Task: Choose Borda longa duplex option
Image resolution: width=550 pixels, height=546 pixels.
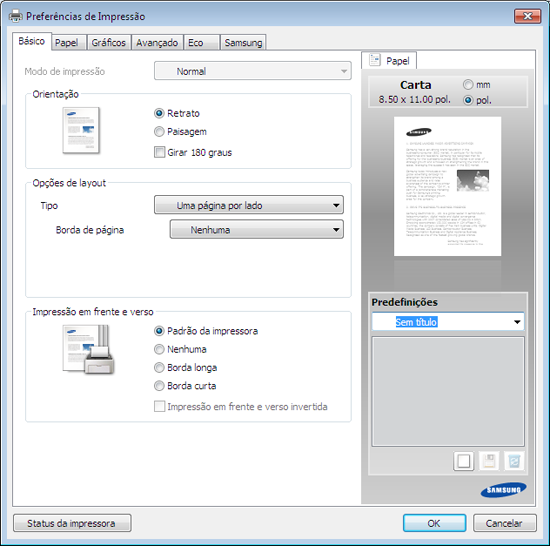Action: (x=159, y=368)
